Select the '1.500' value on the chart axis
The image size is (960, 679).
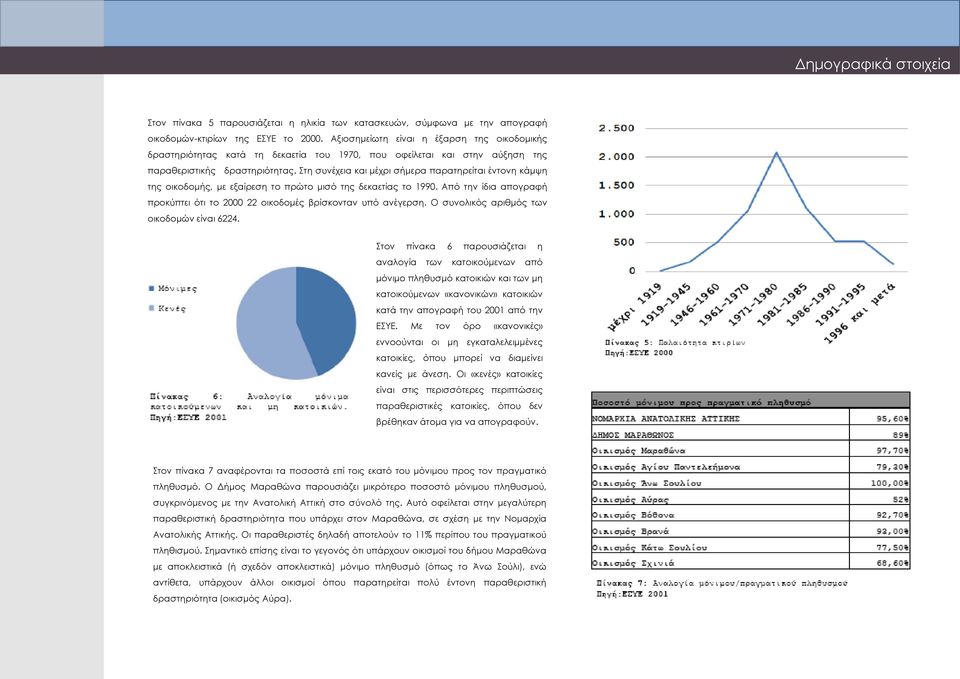pos(617,185)
